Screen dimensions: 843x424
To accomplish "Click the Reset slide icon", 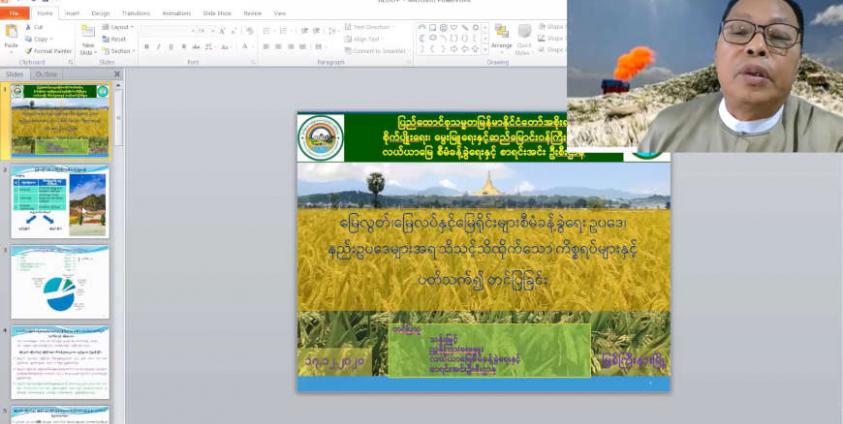I will click(x=116, y=39).
